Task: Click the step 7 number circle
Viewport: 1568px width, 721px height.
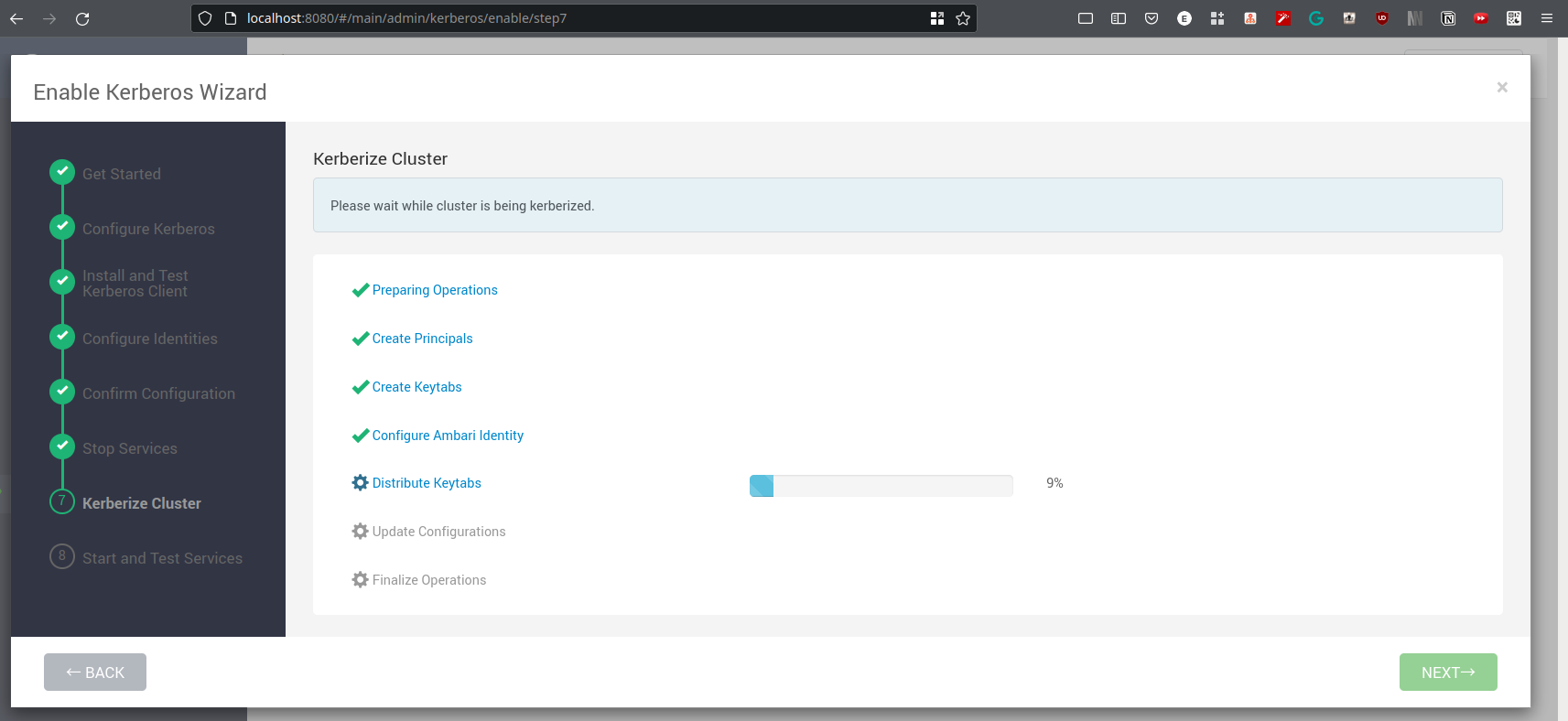Action: coord(62,501)
